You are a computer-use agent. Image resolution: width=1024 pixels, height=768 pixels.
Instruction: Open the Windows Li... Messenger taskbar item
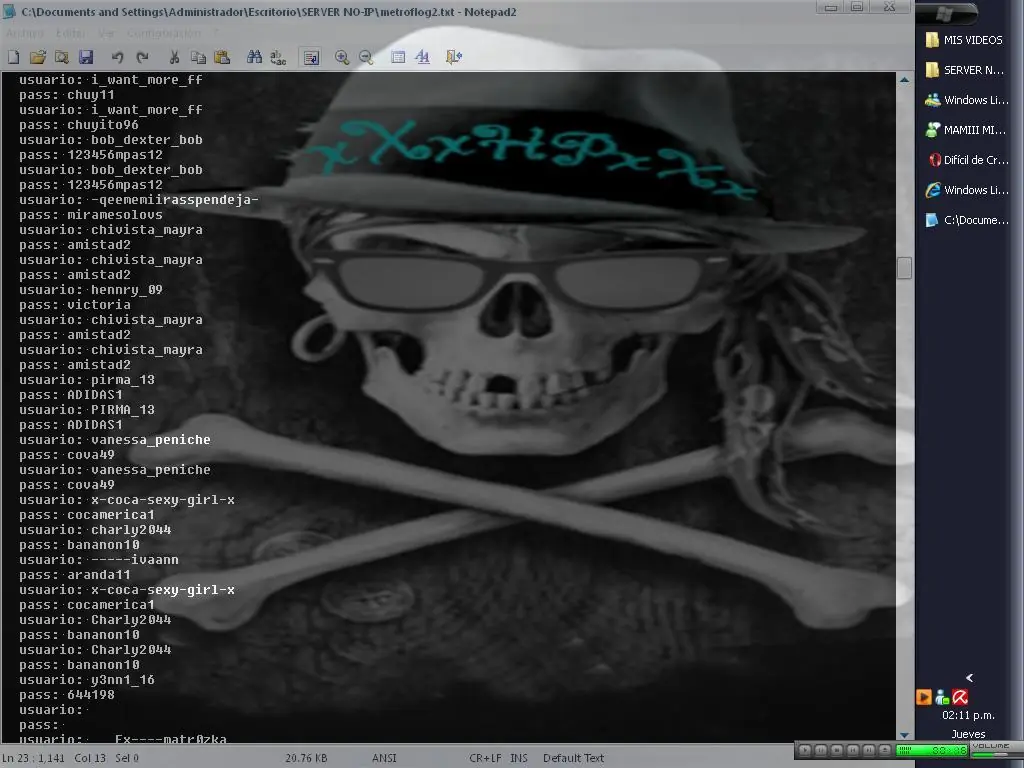967,100
